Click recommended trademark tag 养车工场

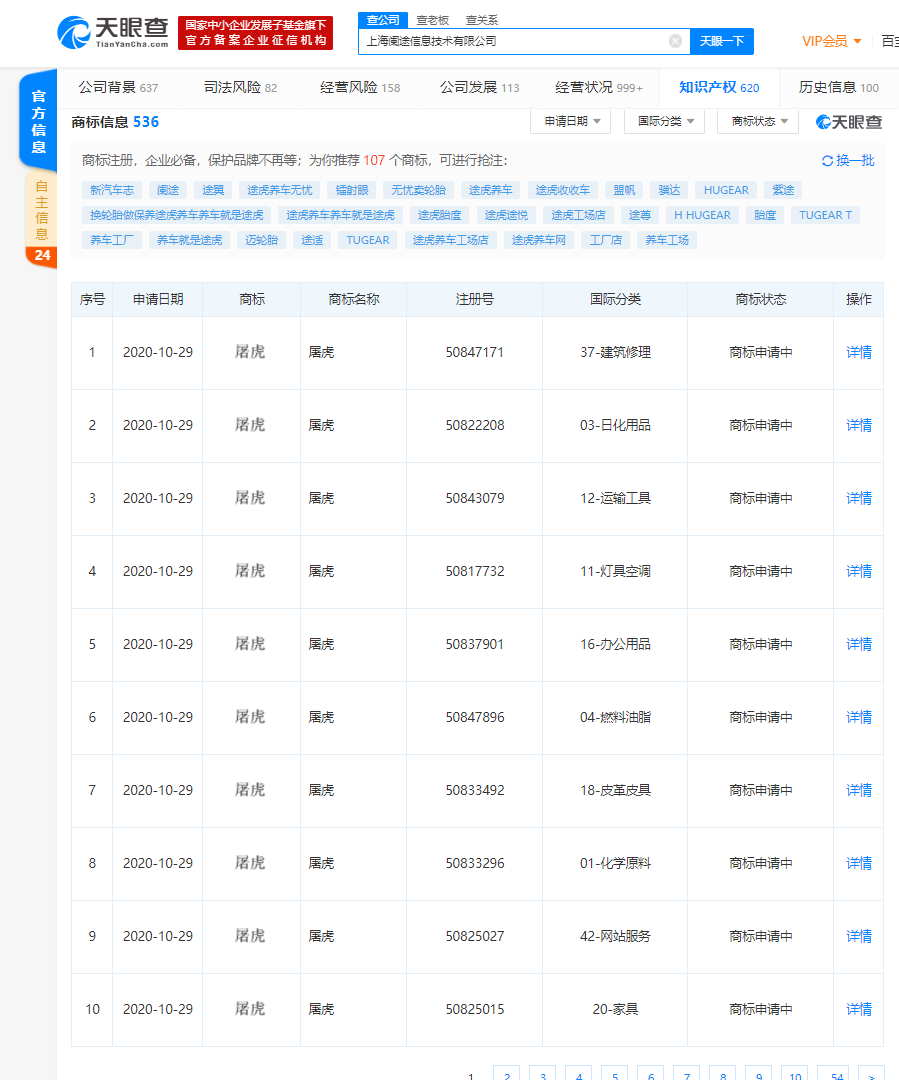[666, 240]
